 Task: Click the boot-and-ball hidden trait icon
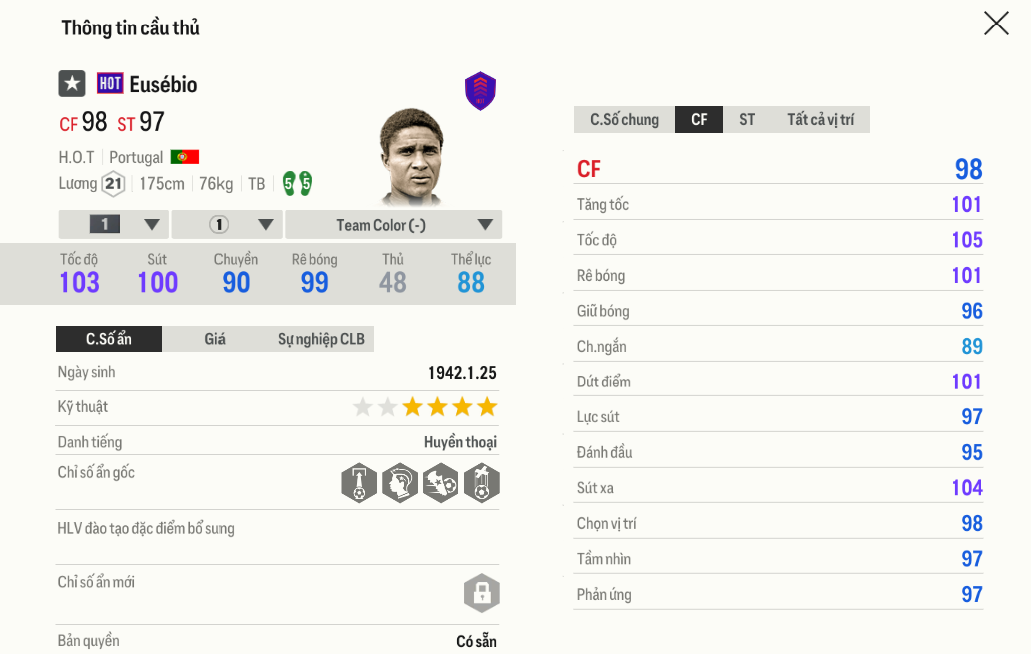[x=441, y=483]
